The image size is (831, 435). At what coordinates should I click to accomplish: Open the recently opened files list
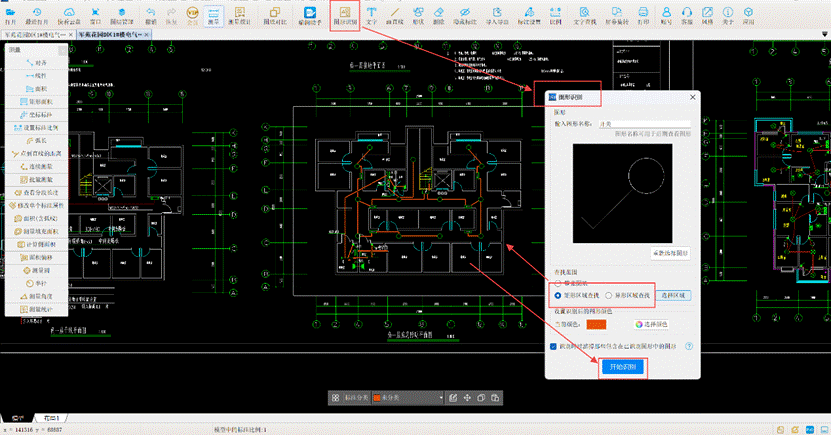coord(37,15)
